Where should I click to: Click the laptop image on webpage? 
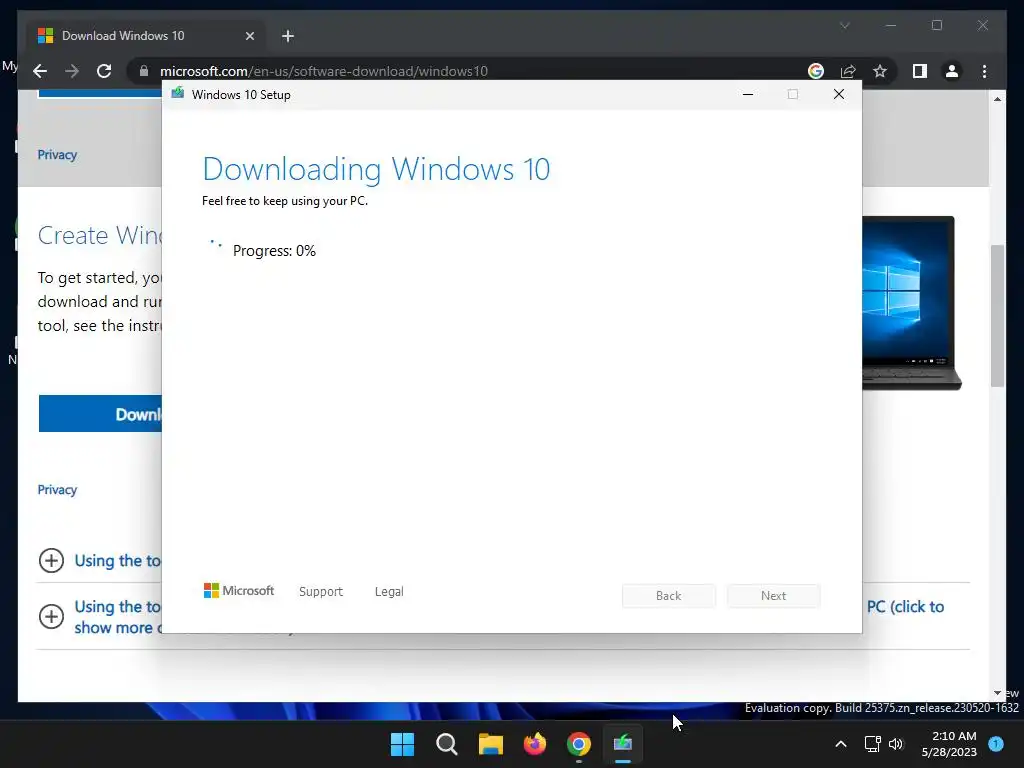[911, 303]
